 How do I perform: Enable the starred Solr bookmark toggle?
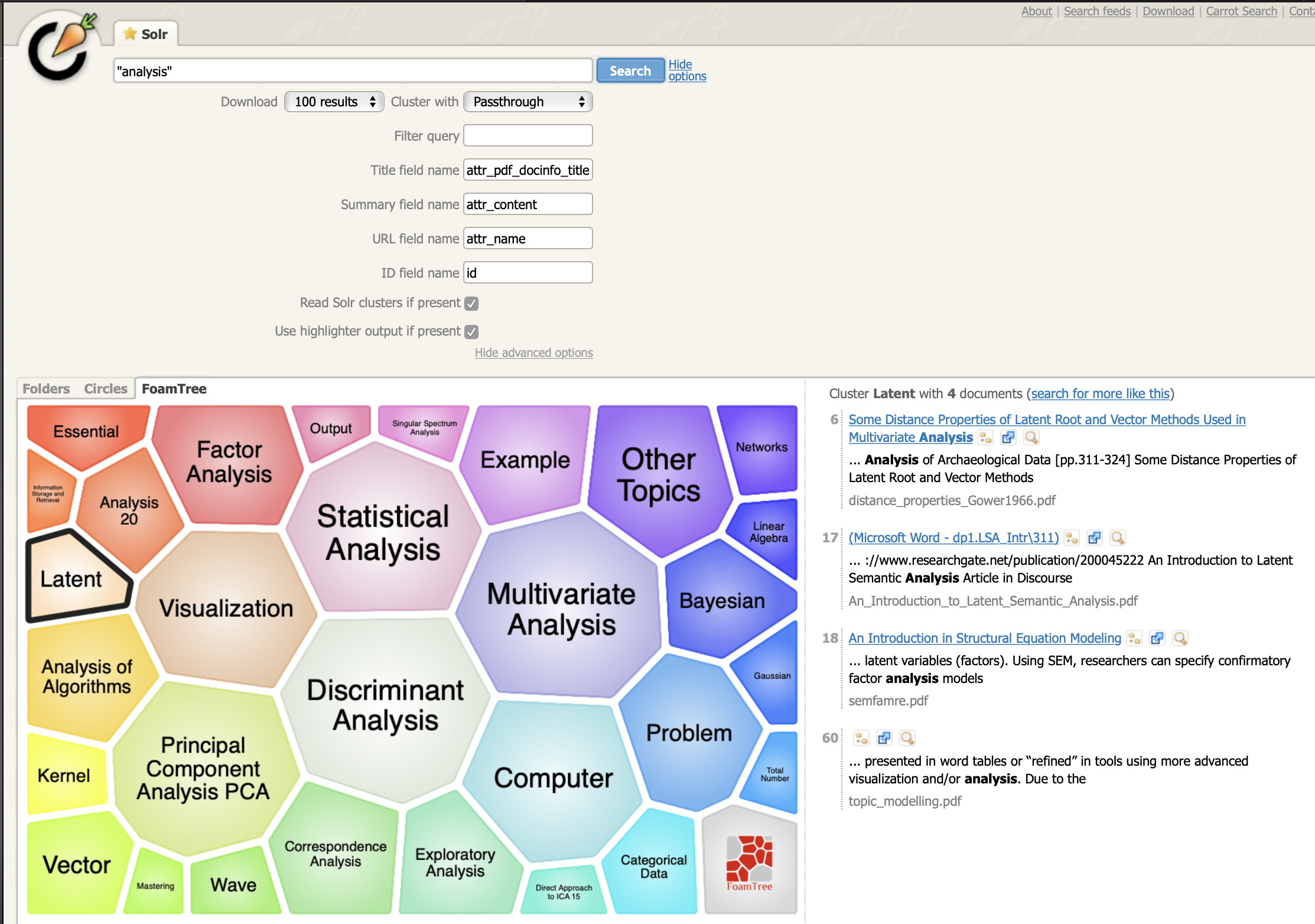[x=128, y=34]
